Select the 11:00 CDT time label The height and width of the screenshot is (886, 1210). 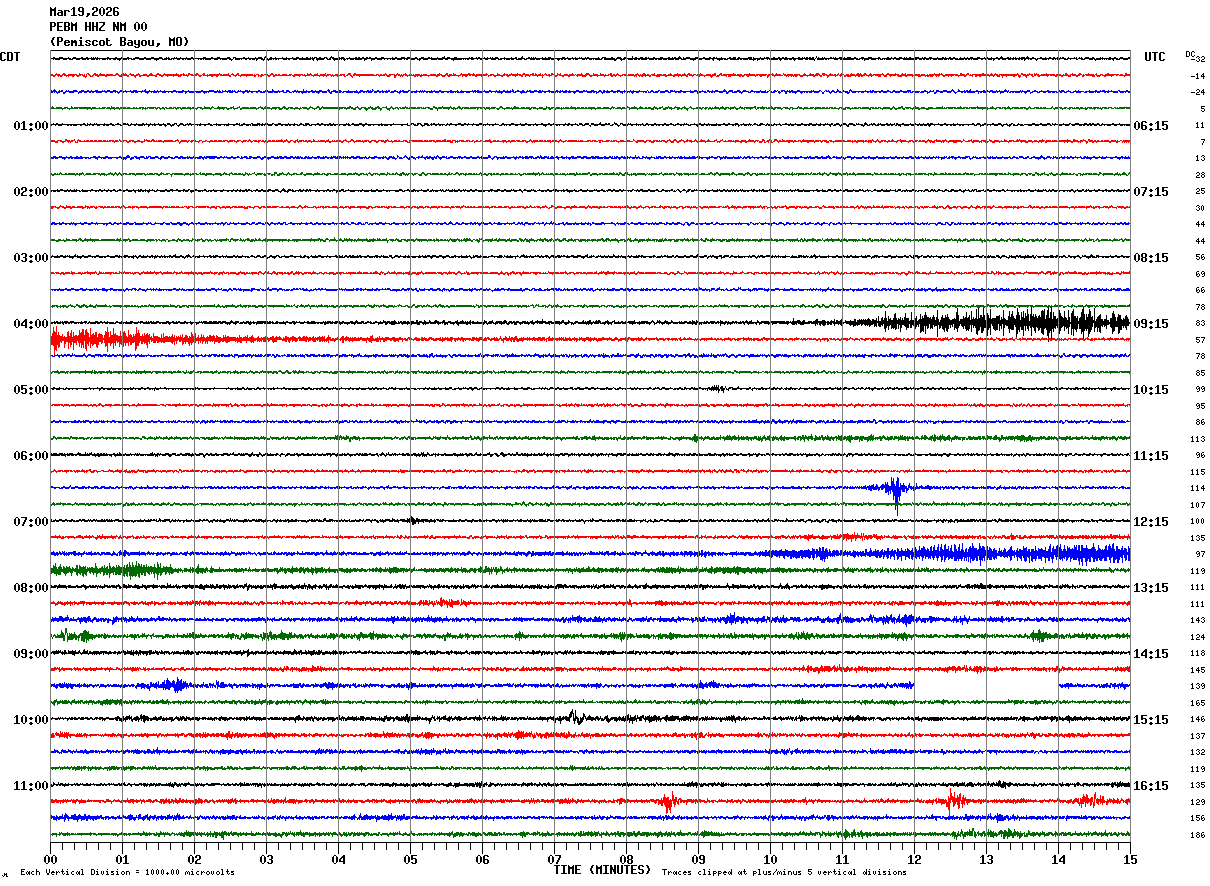tap(31, 786)
